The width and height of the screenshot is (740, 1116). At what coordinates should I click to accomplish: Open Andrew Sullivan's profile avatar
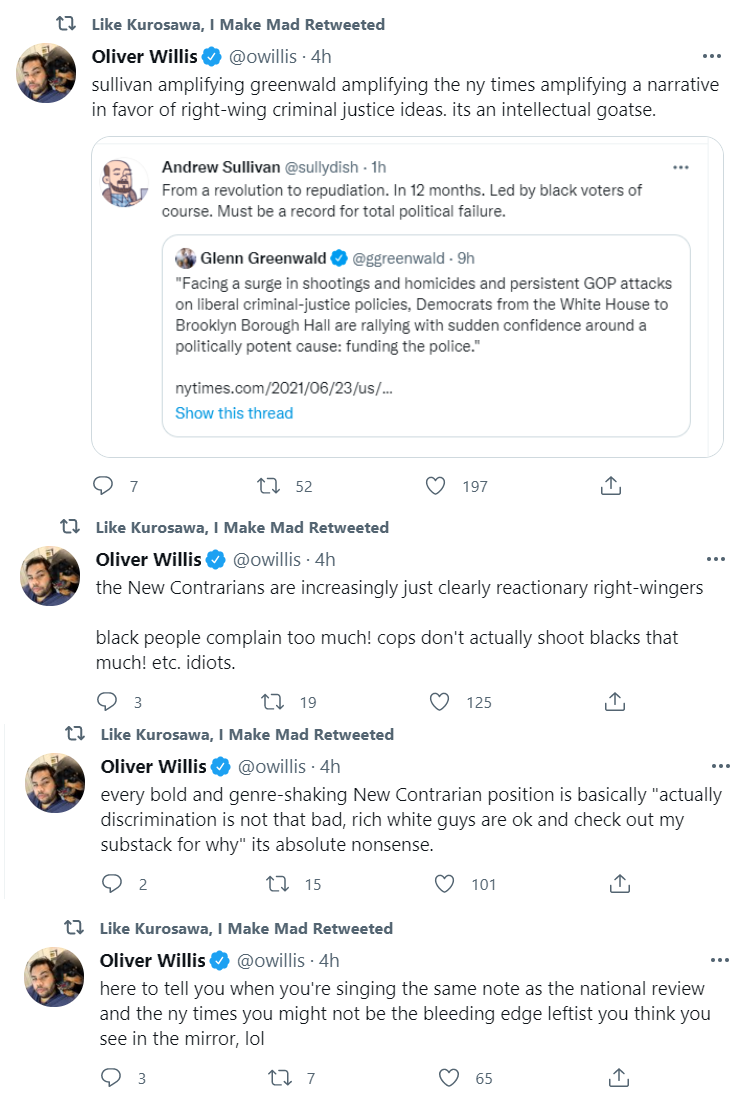pyautogui.click(x=125, y=183)
